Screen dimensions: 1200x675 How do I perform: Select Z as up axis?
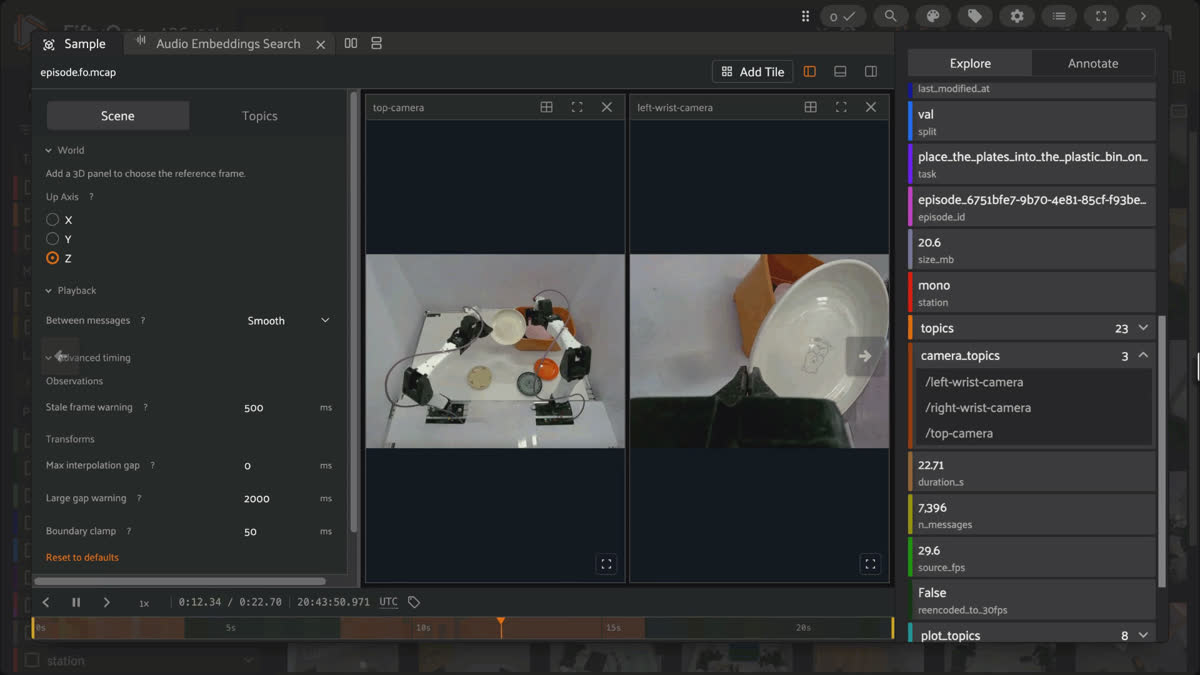(x=53, y=258)
